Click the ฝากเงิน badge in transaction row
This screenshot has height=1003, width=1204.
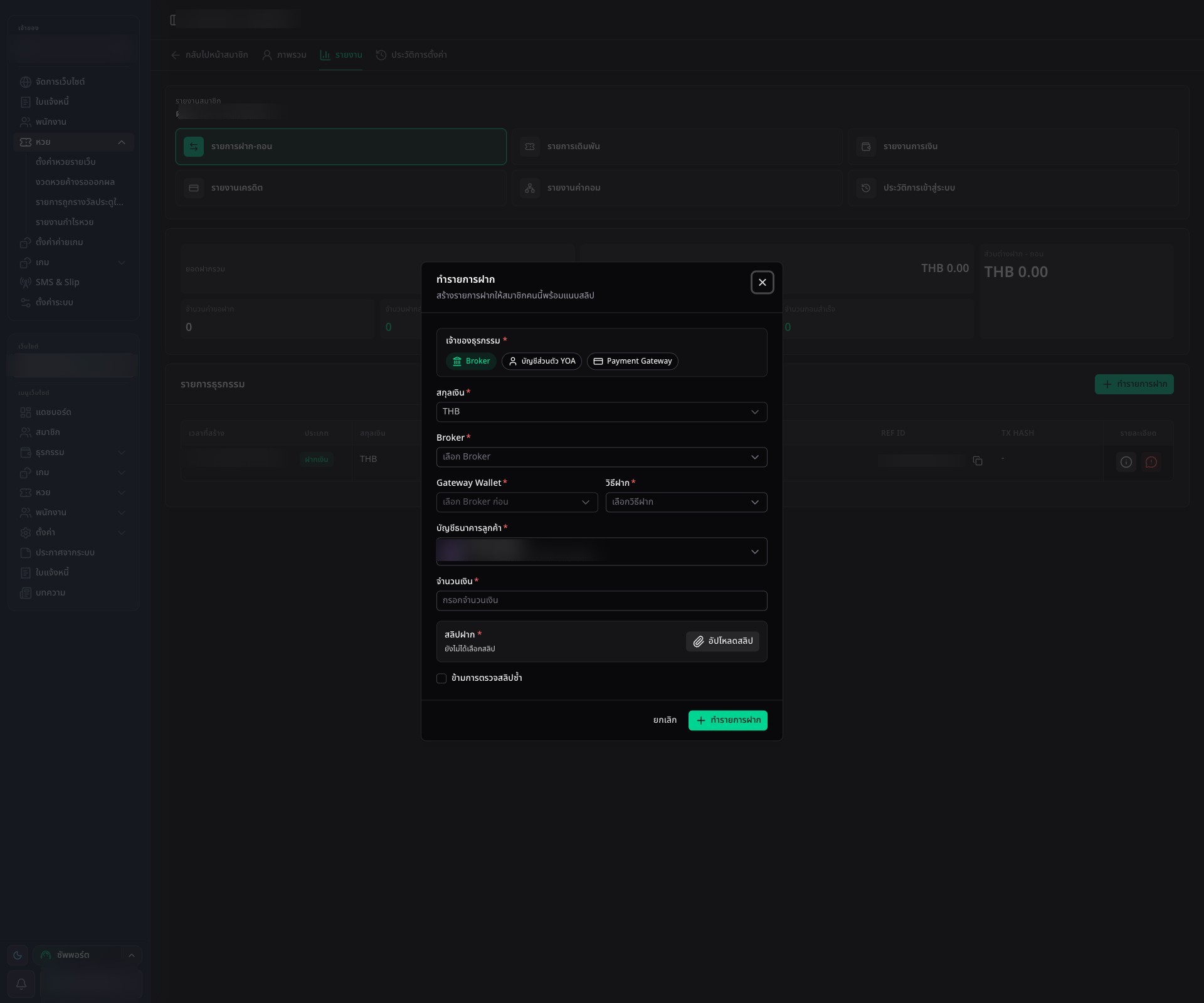tap(317, 459)
